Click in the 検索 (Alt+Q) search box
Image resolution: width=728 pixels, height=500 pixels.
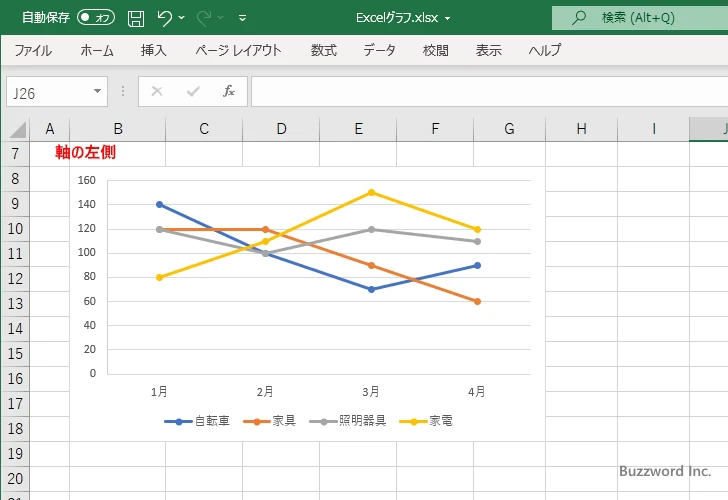coord(640,18)
